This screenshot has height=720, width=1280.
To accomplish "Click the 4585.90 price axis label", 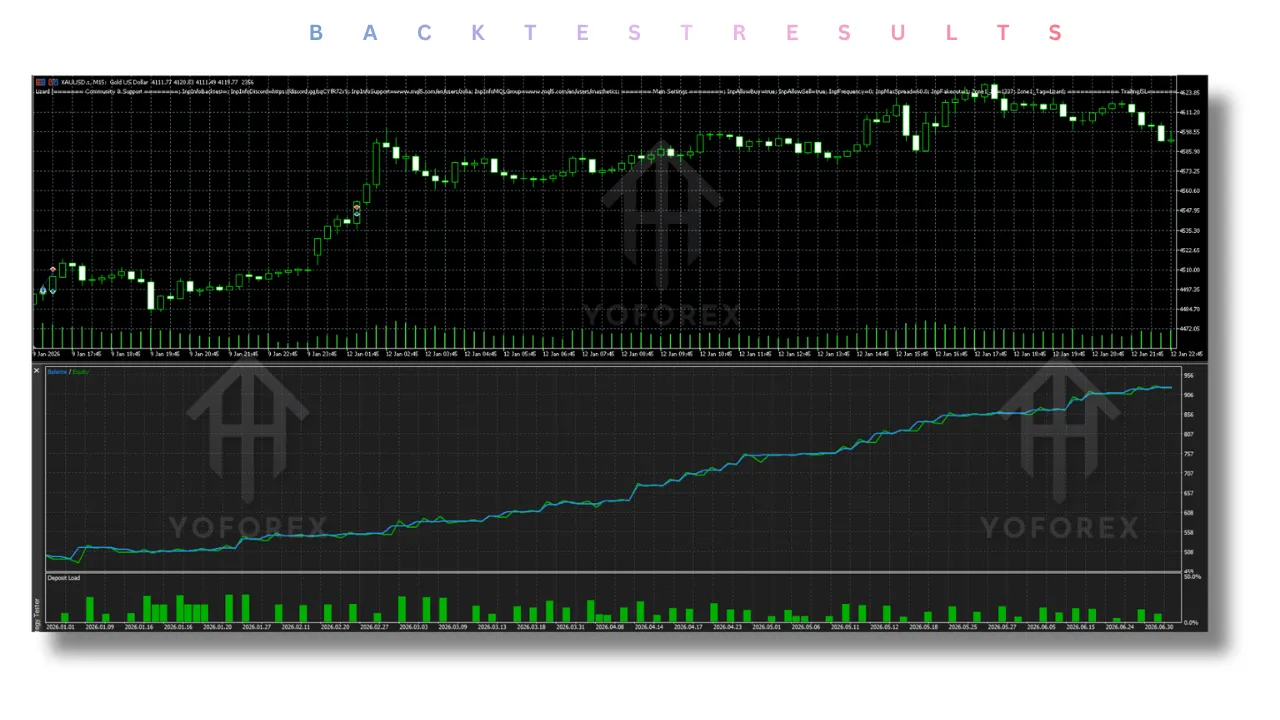I will [x=1190, y=151].
